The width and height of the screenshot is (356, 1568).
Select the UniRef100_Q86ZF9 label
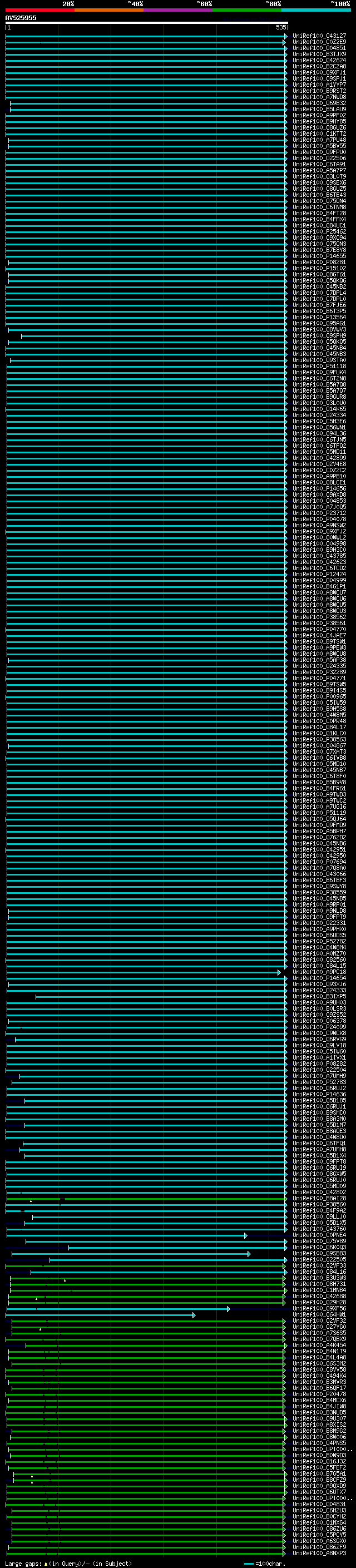pos(319,1547)
